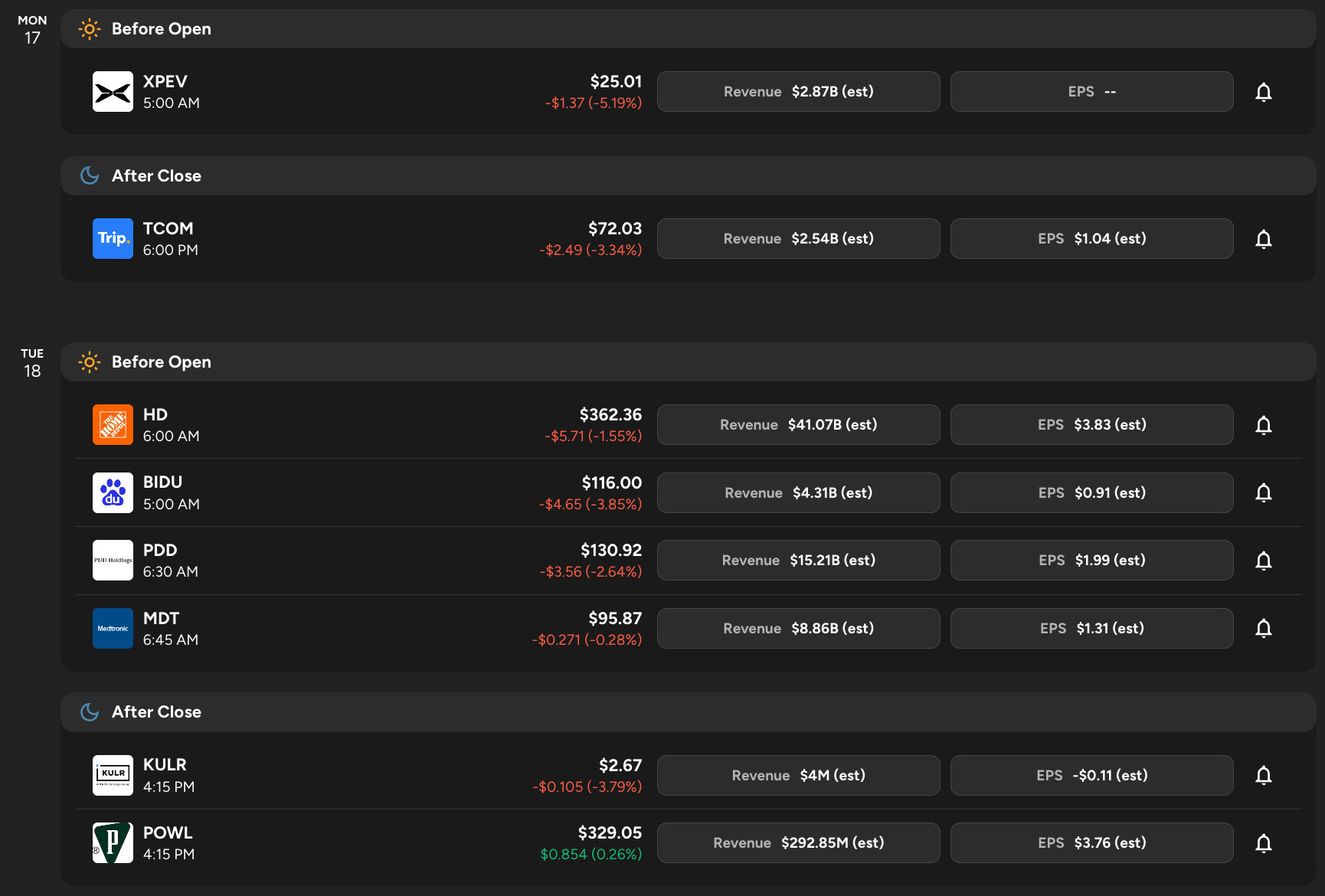Set earnings alert bell for KULR
The width and height of the screenshot is (1325, 896).
click(1264, 776)
